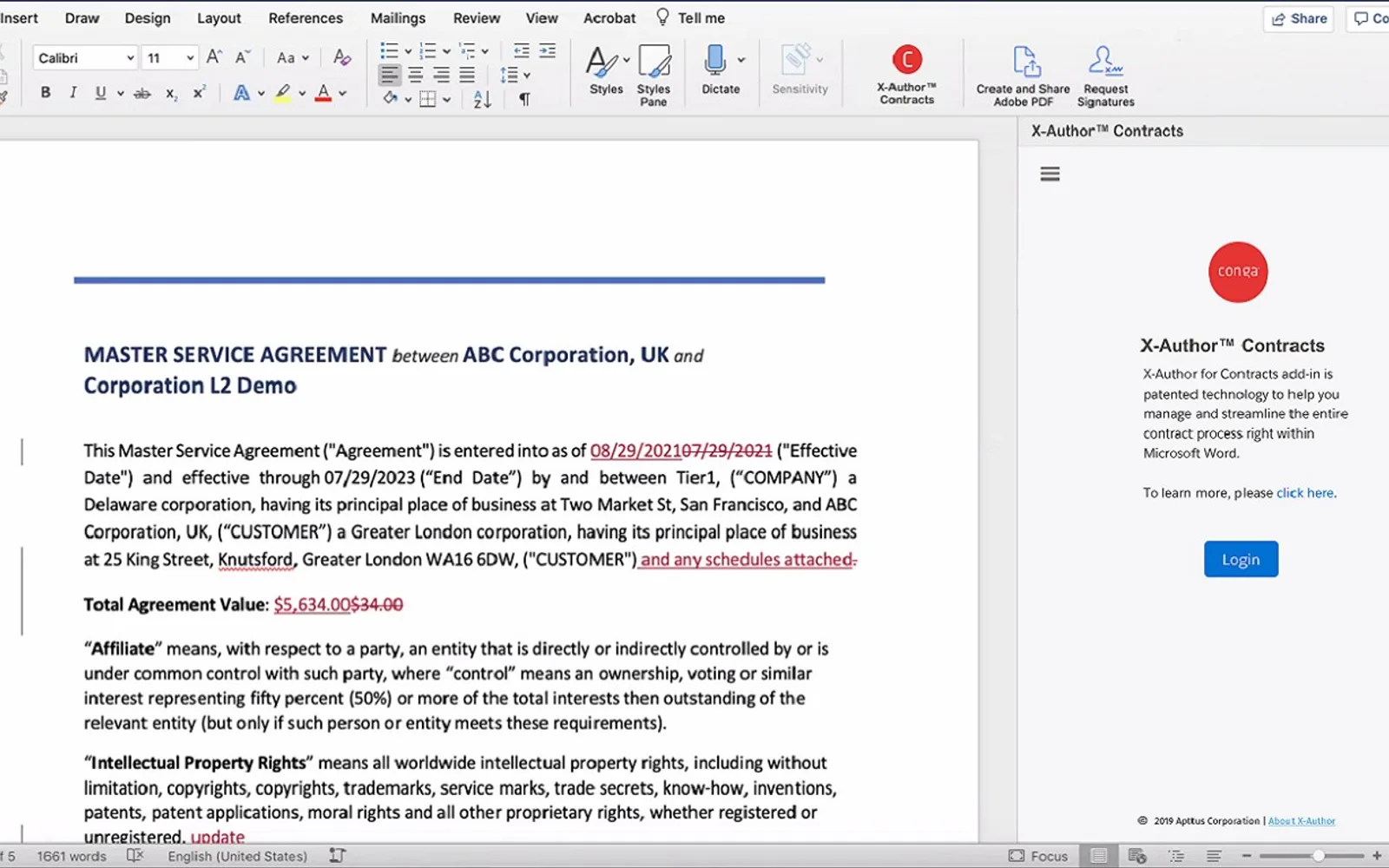Justify paragraph text
Viewport: 1389px width, 868px height.
[467, 76]
